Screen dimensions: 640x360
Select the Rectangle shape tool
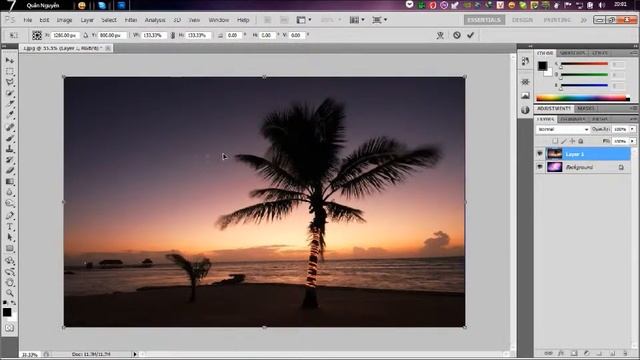point(10,249)
